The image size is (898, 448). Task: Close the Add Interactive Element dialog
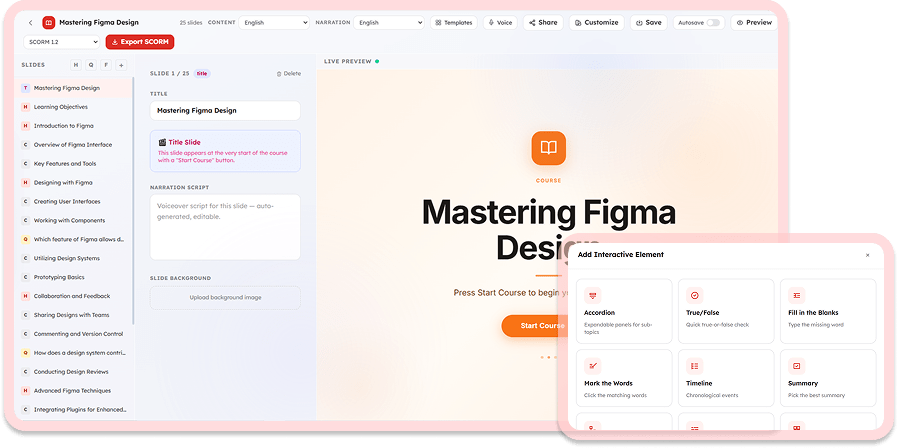pyautogui.click(x=867, y=255)
